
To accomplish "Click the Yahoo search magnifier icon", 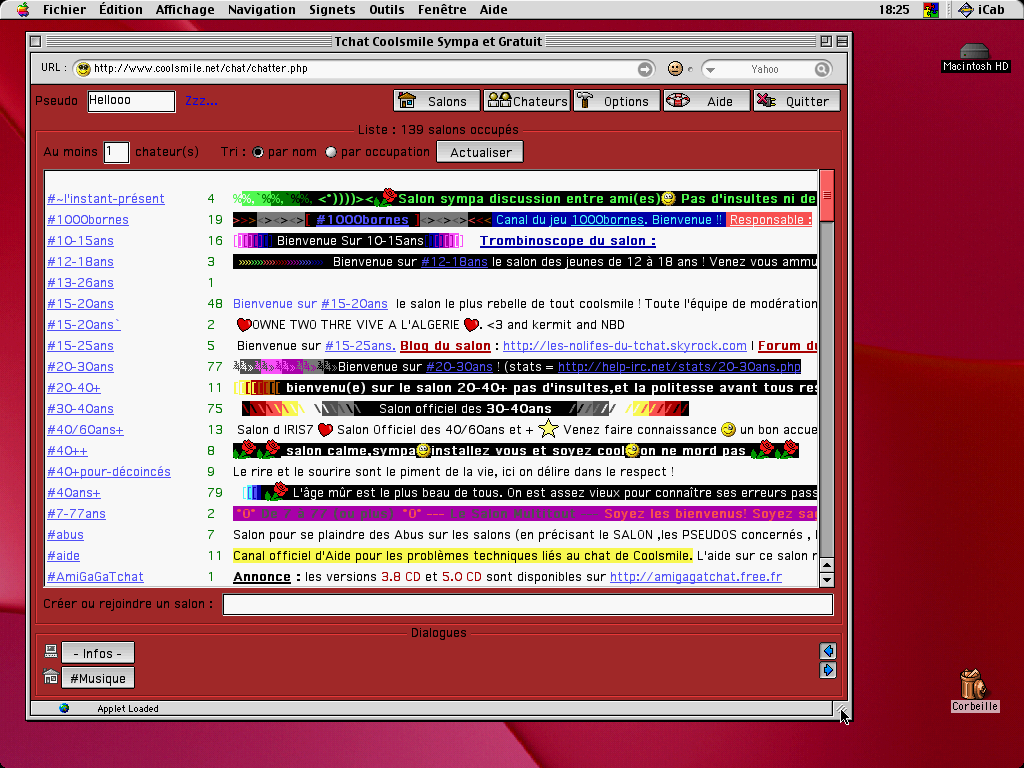I will pos(822,69).
